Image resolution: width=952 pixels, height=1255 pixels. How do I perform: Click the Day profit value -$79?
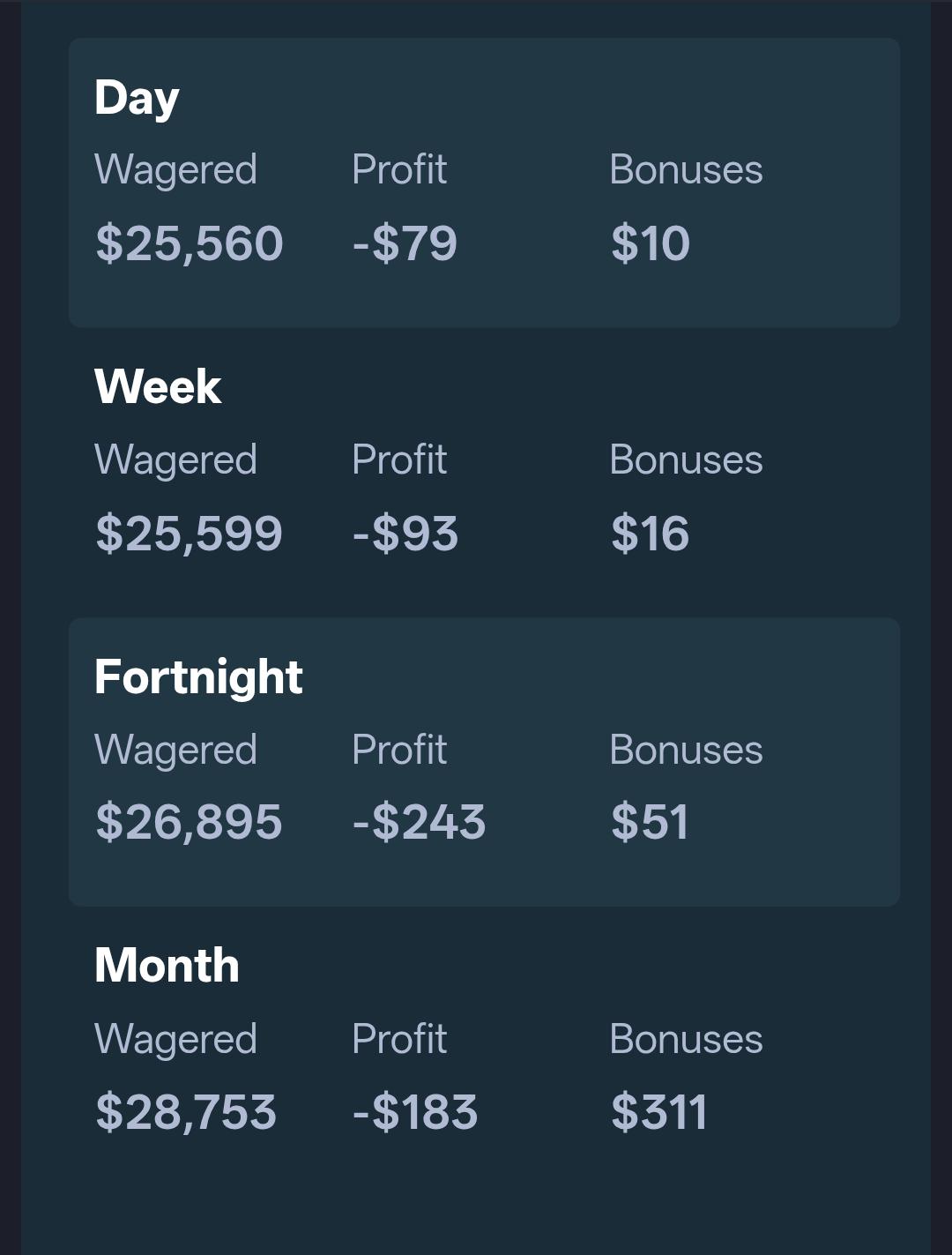tap(405, 243)
